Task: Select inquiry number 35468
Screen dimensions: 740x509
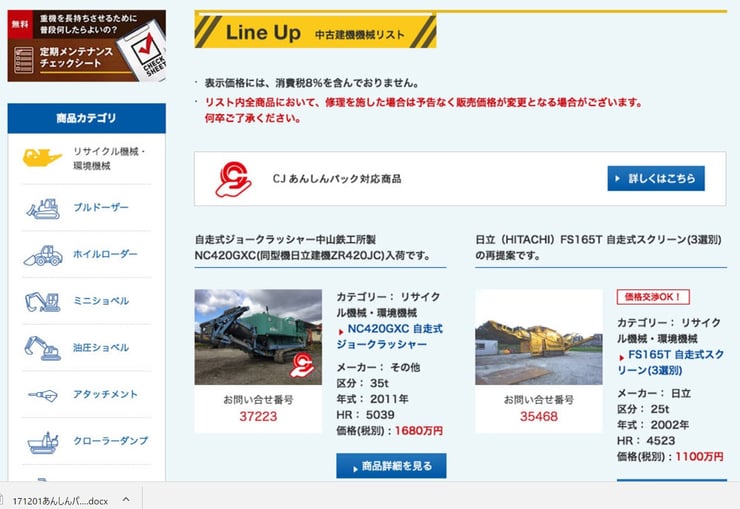Action: coord(539,417)
